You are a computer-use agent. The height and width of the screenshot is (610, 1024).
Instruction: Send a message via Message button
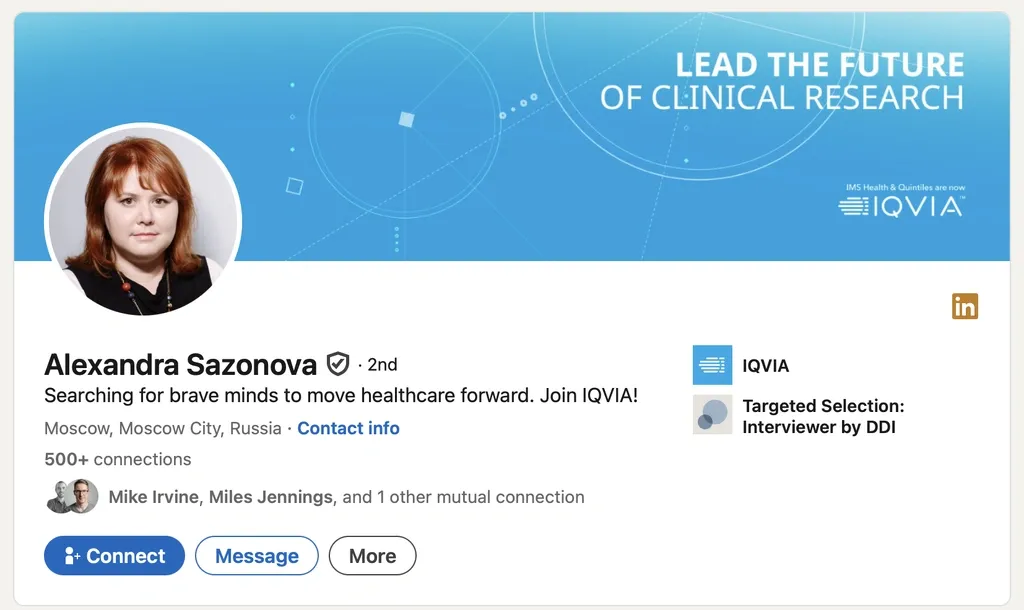[256, 556]
